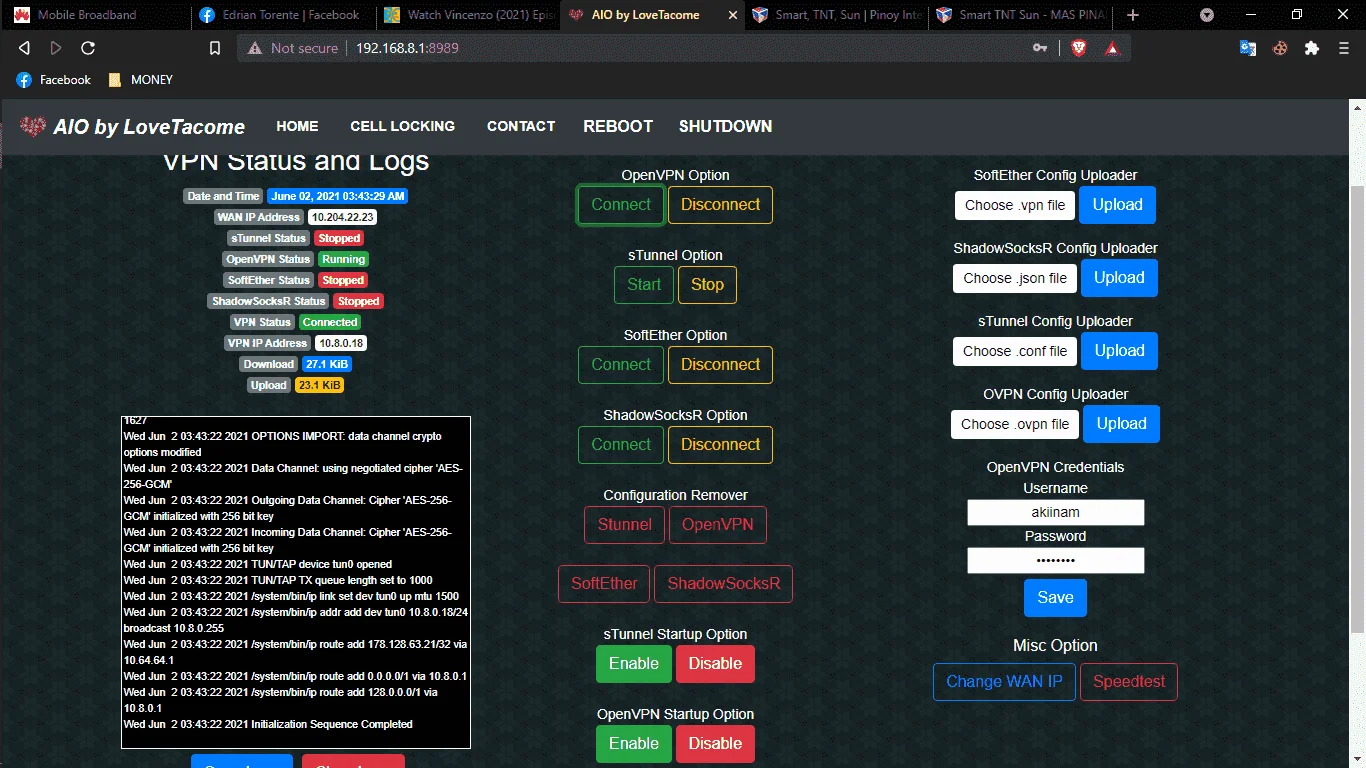
Task: Click SHUTDOWN in navigation bar
Action: click(x=725, y=126)
